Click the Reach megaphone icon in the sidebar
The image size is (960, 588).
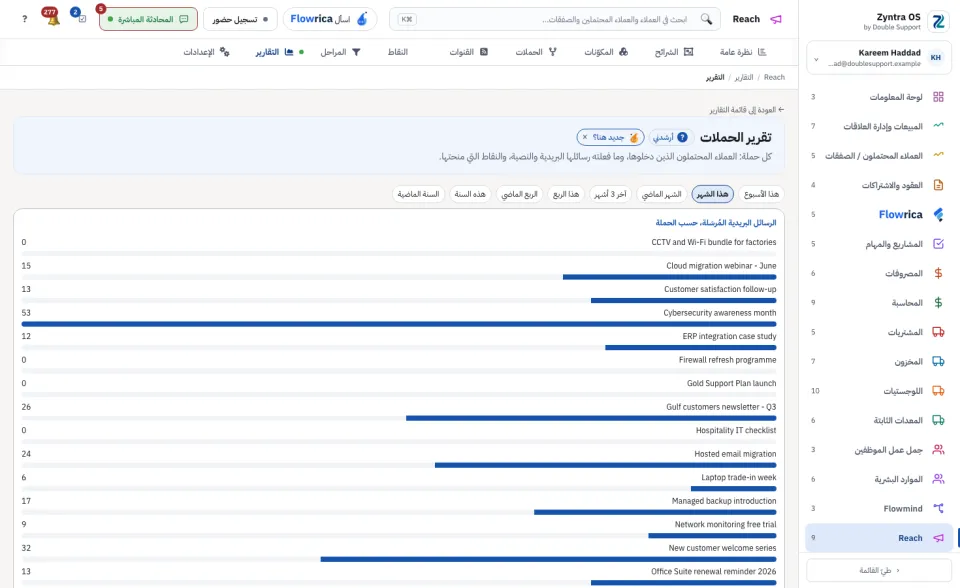(938, 538)
